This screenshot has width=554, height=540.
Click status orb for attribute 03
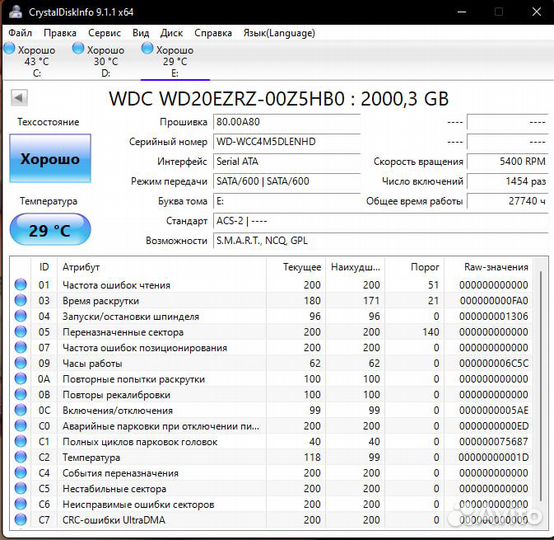21,300
